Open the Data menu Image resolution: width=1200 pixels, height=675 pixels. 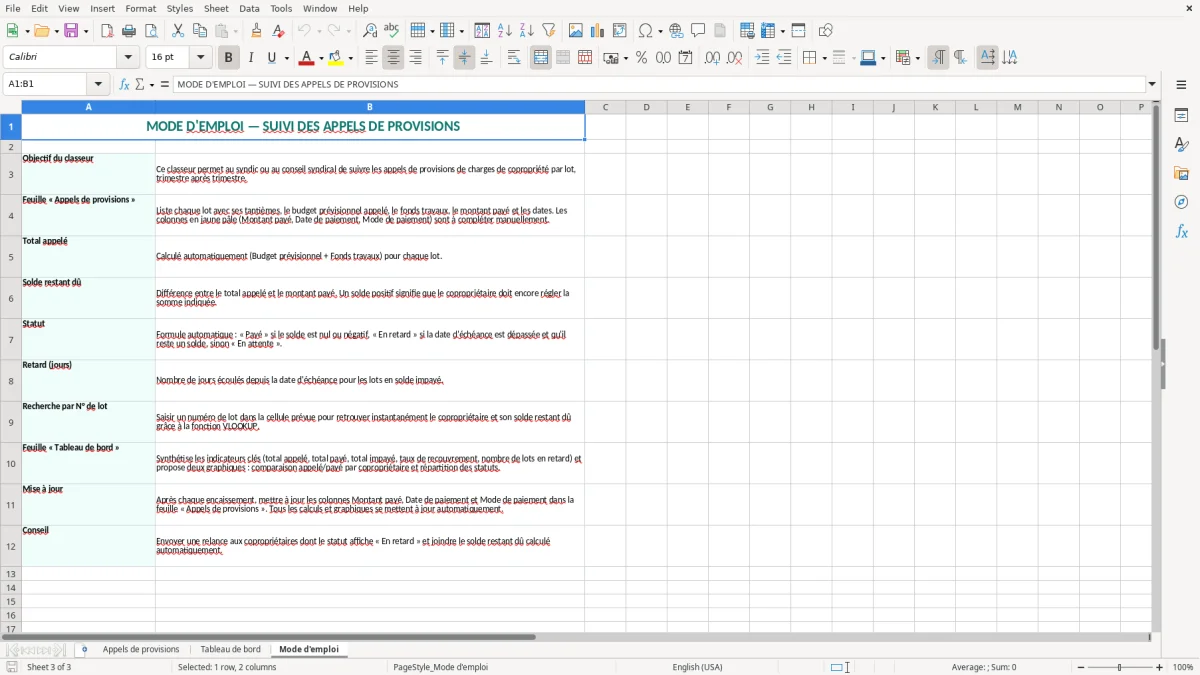[249, 8]
